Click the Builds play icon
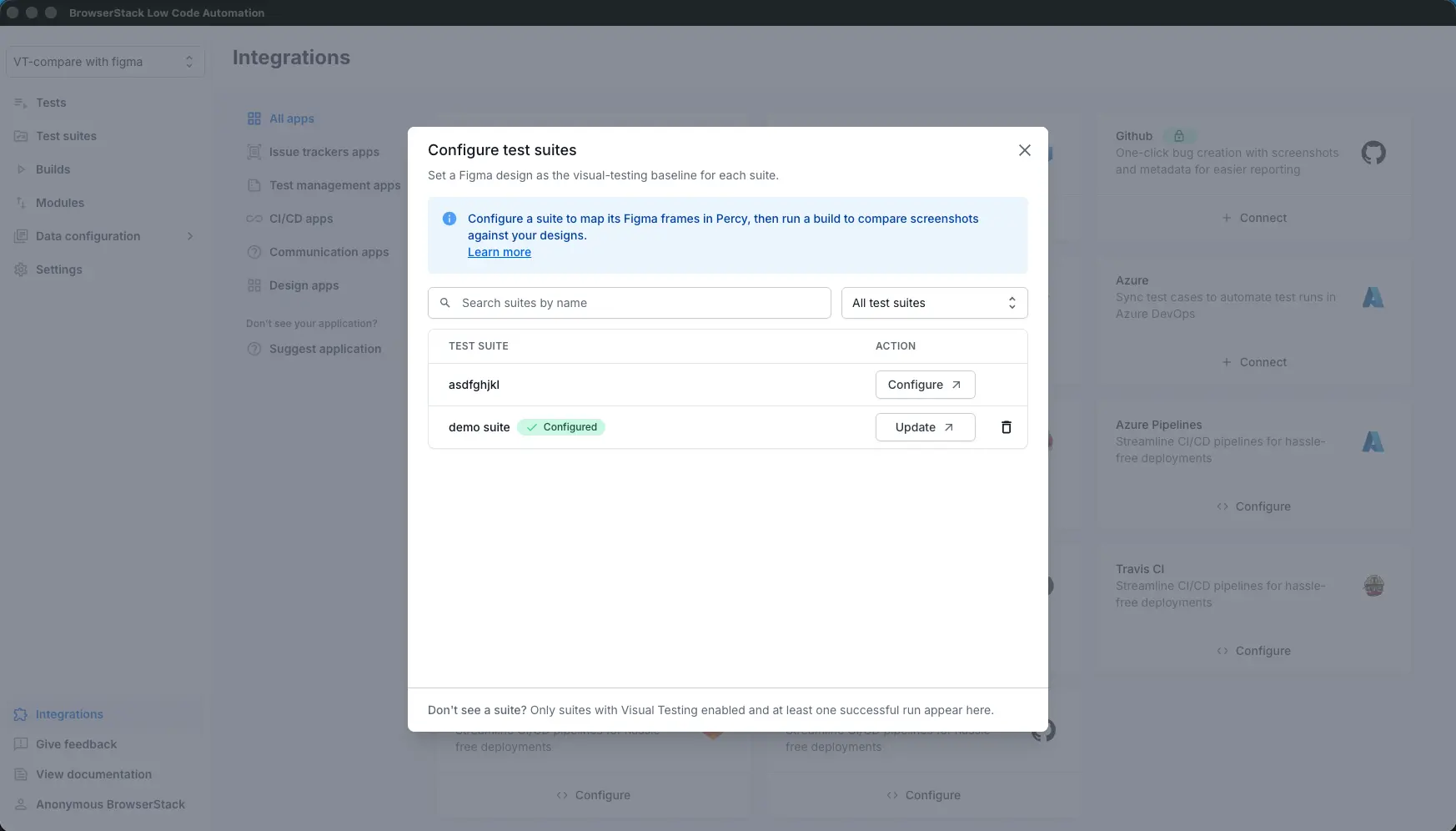 (21, 169)
